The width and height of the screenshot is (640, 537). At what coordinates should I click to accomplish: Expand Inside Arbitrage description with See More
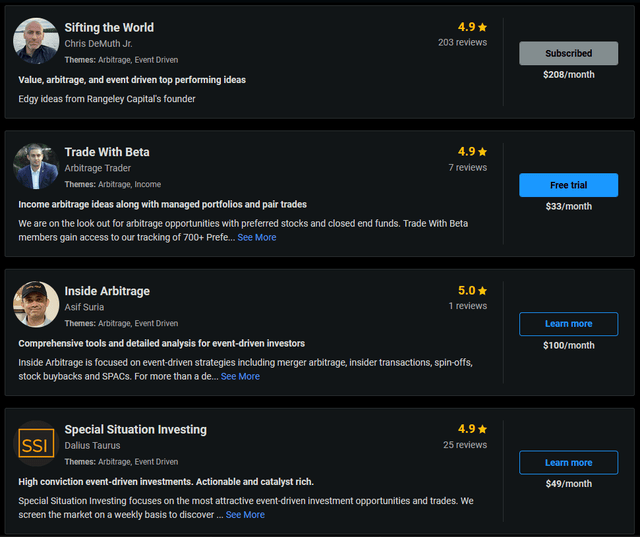[x=240, y=376]
